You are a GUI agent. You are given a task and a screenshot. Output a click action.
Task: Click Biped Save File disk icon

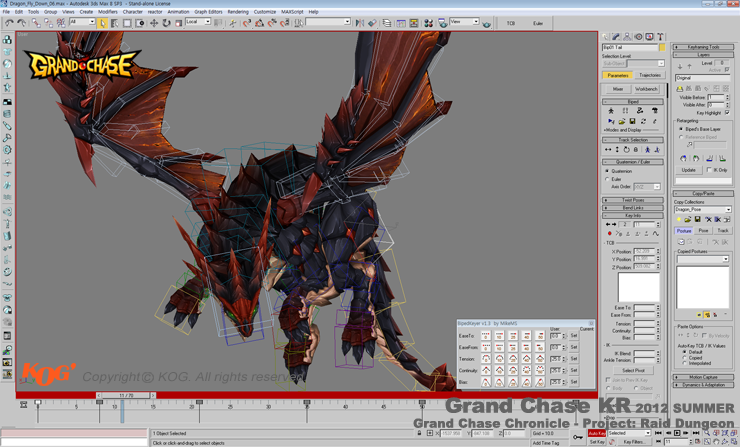tap(632, 121)
